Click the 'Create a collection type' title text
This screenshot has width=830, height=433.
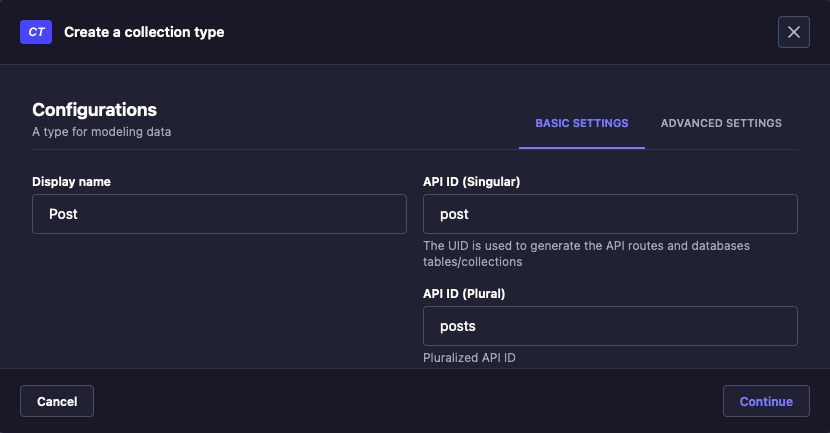point(144,32)
